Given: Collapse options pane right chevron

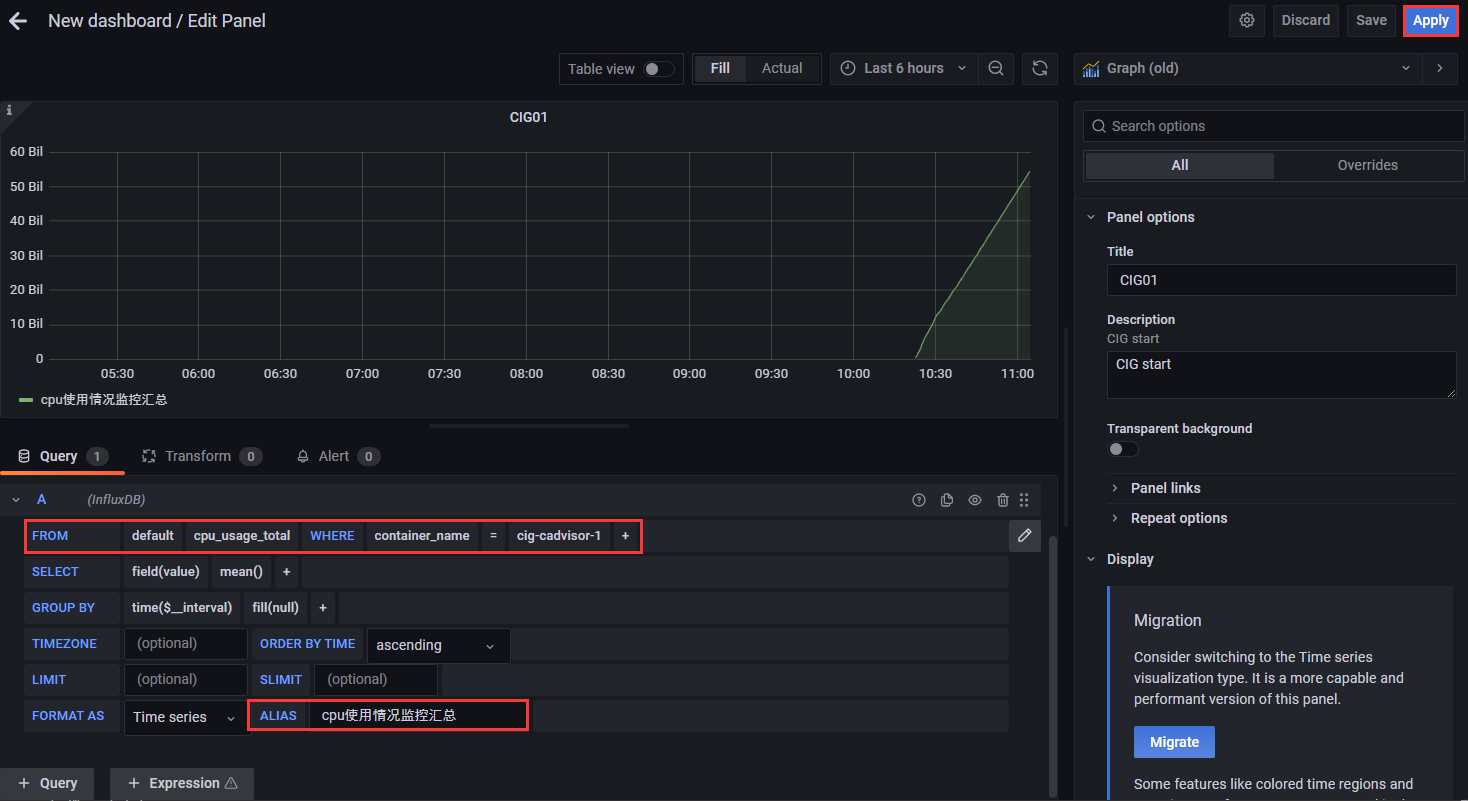Looking at the screenshot, I should [x=1440, y=68].
